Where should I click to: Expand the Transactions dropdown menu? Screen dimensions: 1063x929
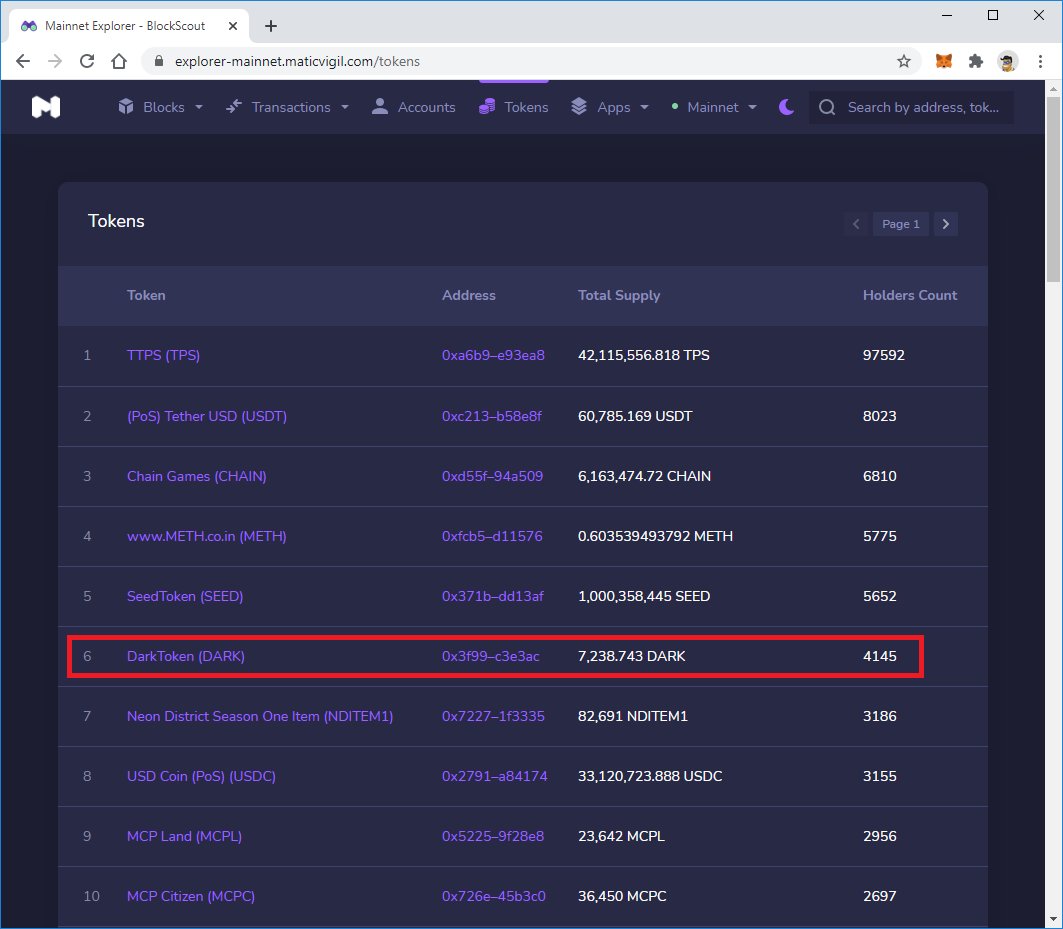pyautogui.click(x=287, y=107)
